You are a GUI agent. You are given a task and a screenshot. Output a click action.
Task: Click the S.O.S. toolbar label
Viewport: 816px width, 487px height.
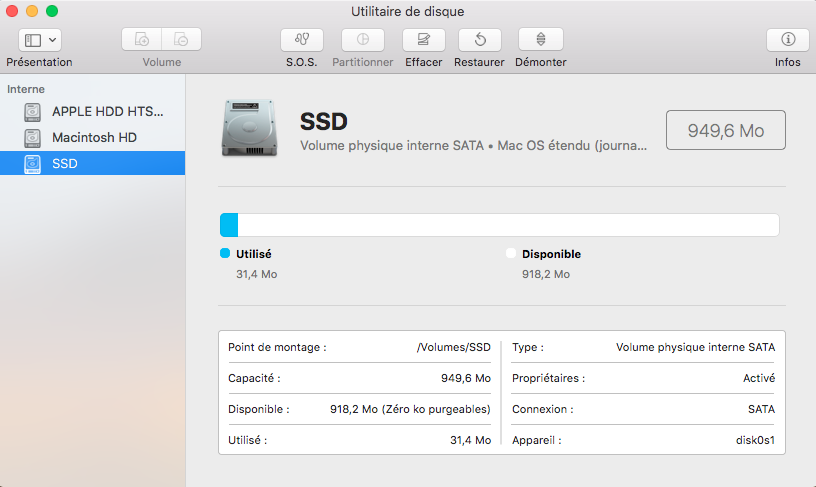click(x=301, y=62)
